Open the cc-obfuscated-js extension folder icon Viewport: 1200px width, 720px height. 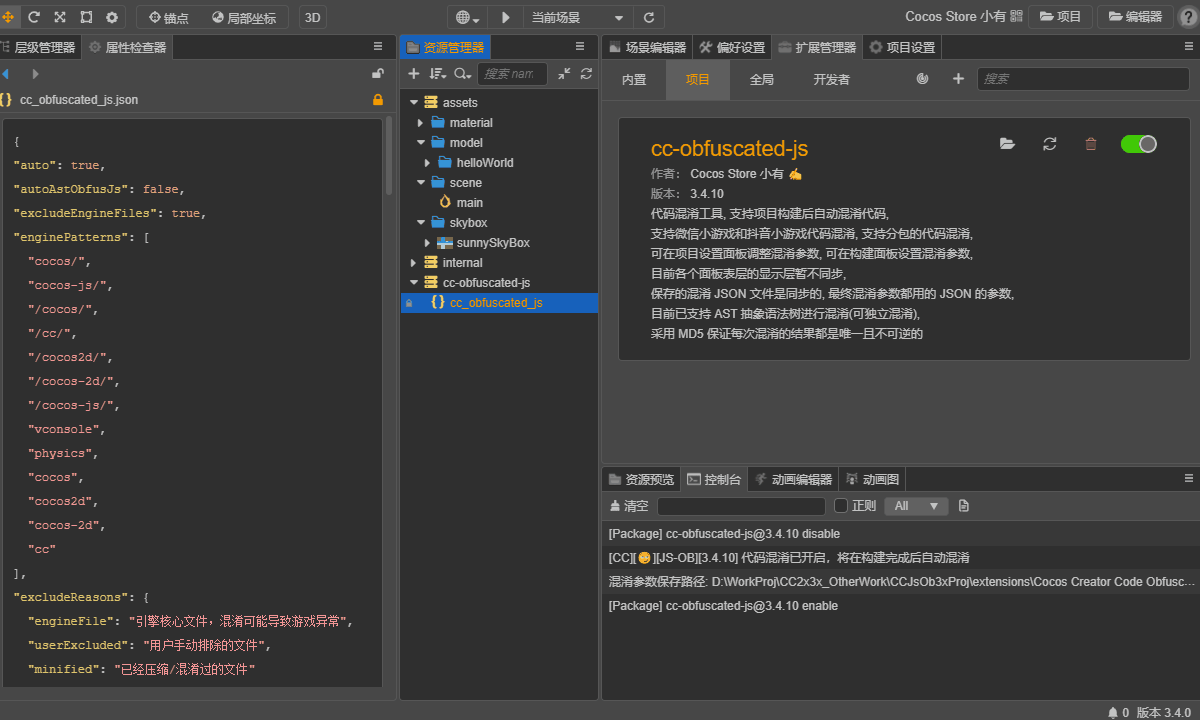(x=1007, y=144)
